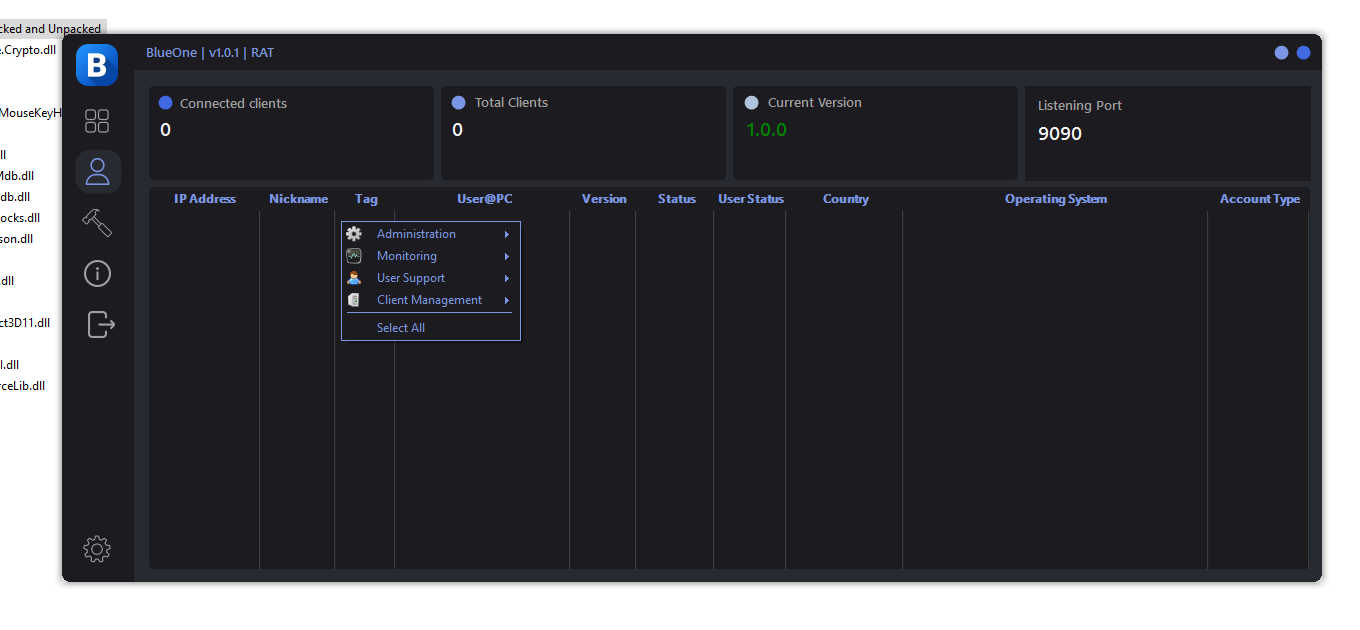Expand the Monitoring submenu arrow
The width and height of the screenshot is (1360, 630).
click(508, 255)
